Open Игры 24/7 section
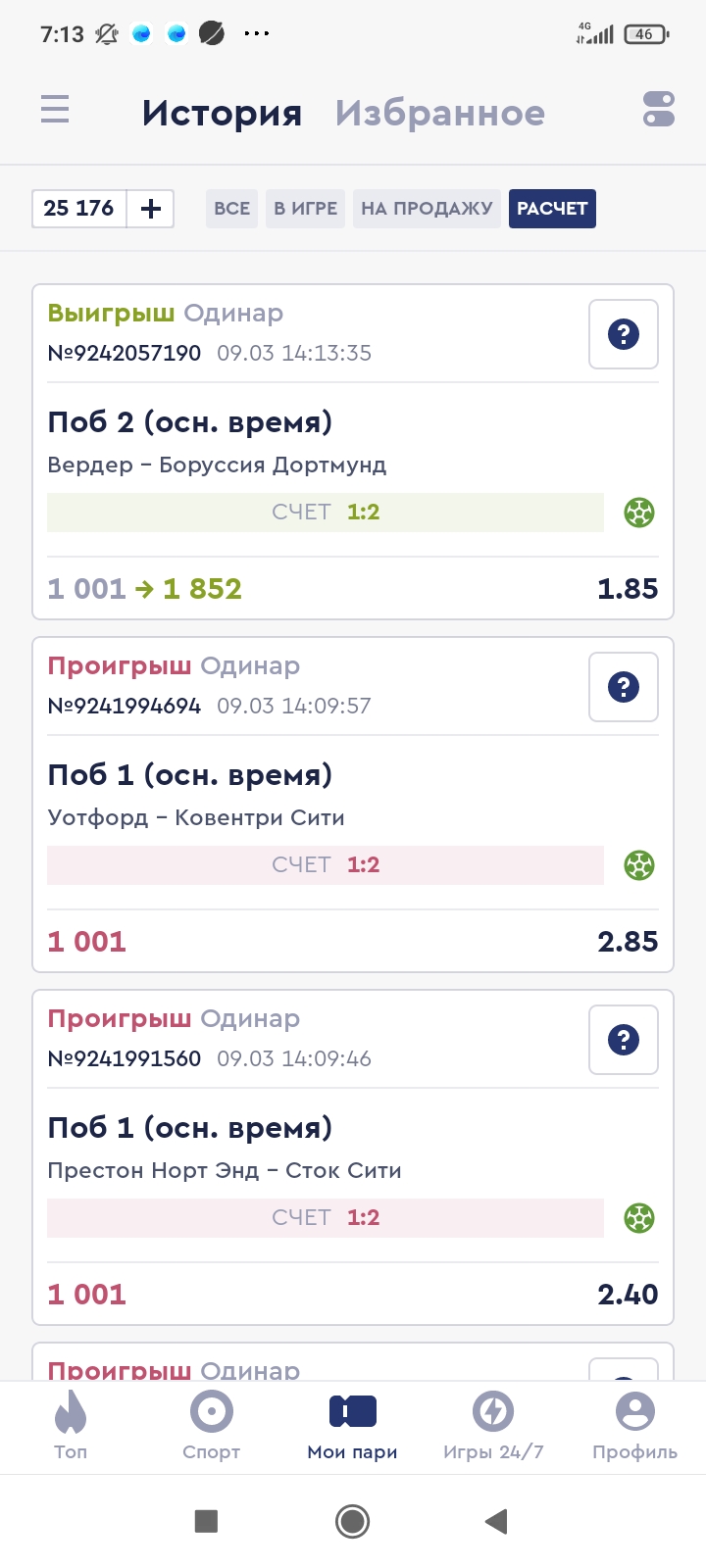Image resolution: width=706 pixels, height=1568 pixels. (493, 1426)
